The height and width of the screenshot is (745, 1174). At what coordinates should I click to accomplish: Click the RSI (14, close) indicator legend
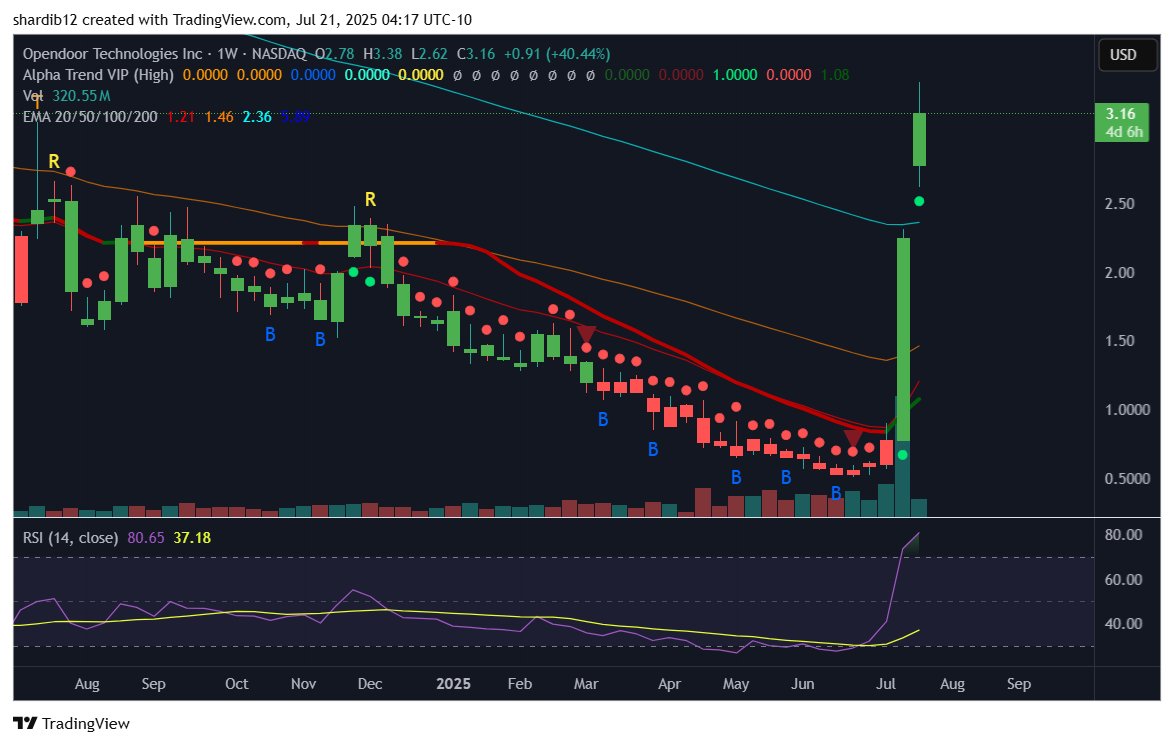click(70, 538)
